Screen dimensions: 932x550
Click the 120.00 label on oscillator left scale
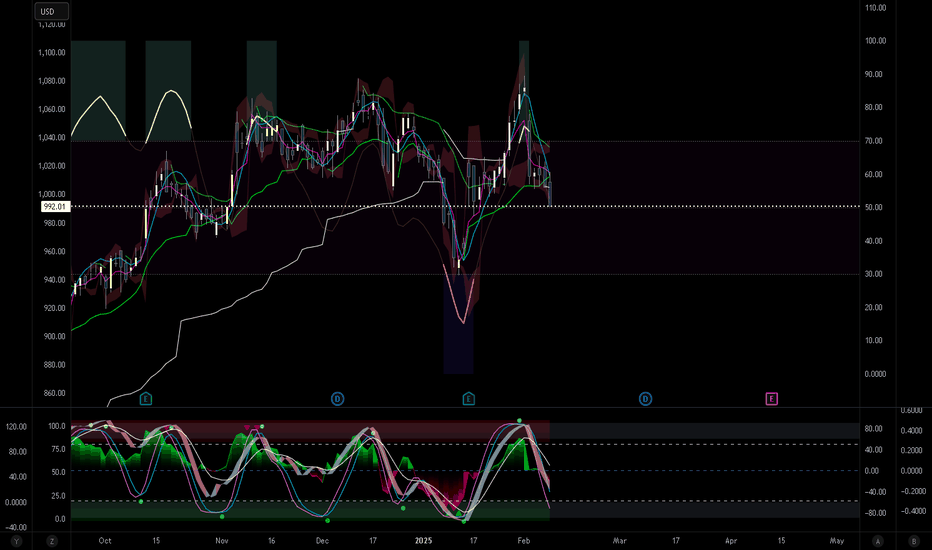pyautogui.click(x=16, y=426)
